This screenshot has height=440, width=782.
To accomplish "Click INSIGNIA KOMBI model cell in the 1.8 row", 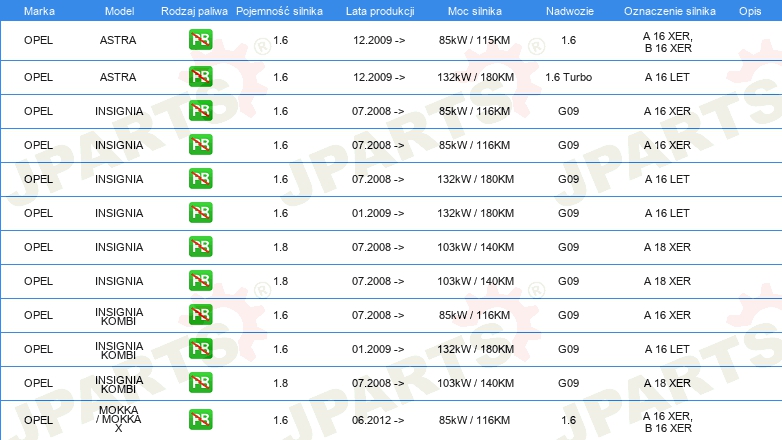I will coord(119,384).
